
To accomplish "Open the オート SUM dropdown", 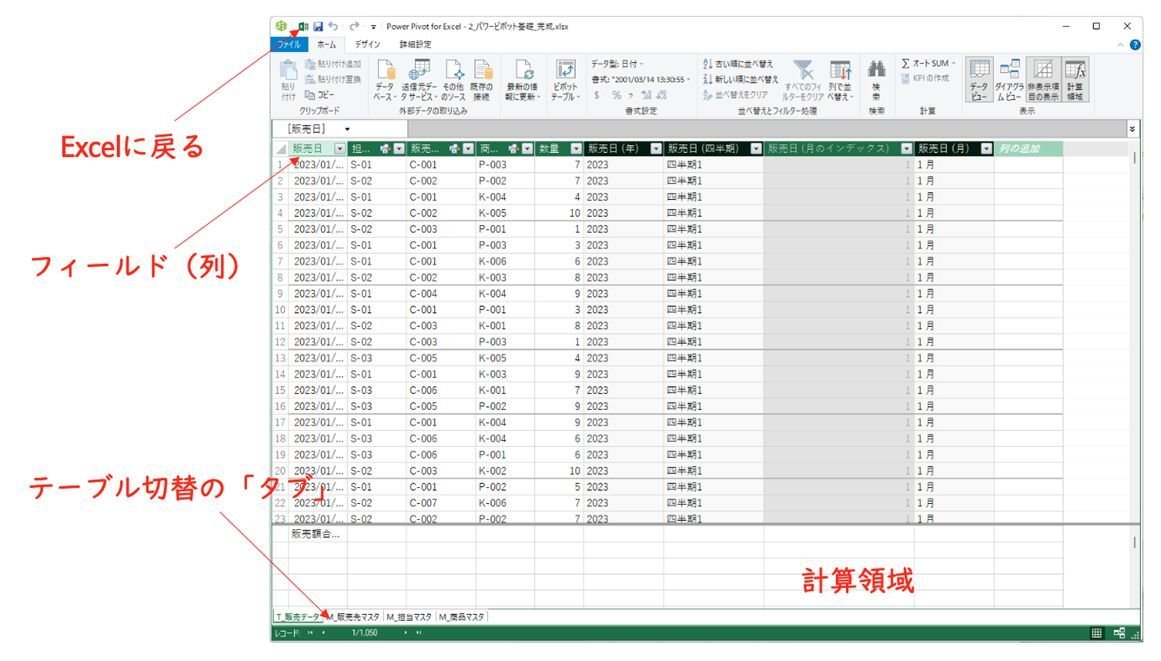I will click(x=929, y=64).
